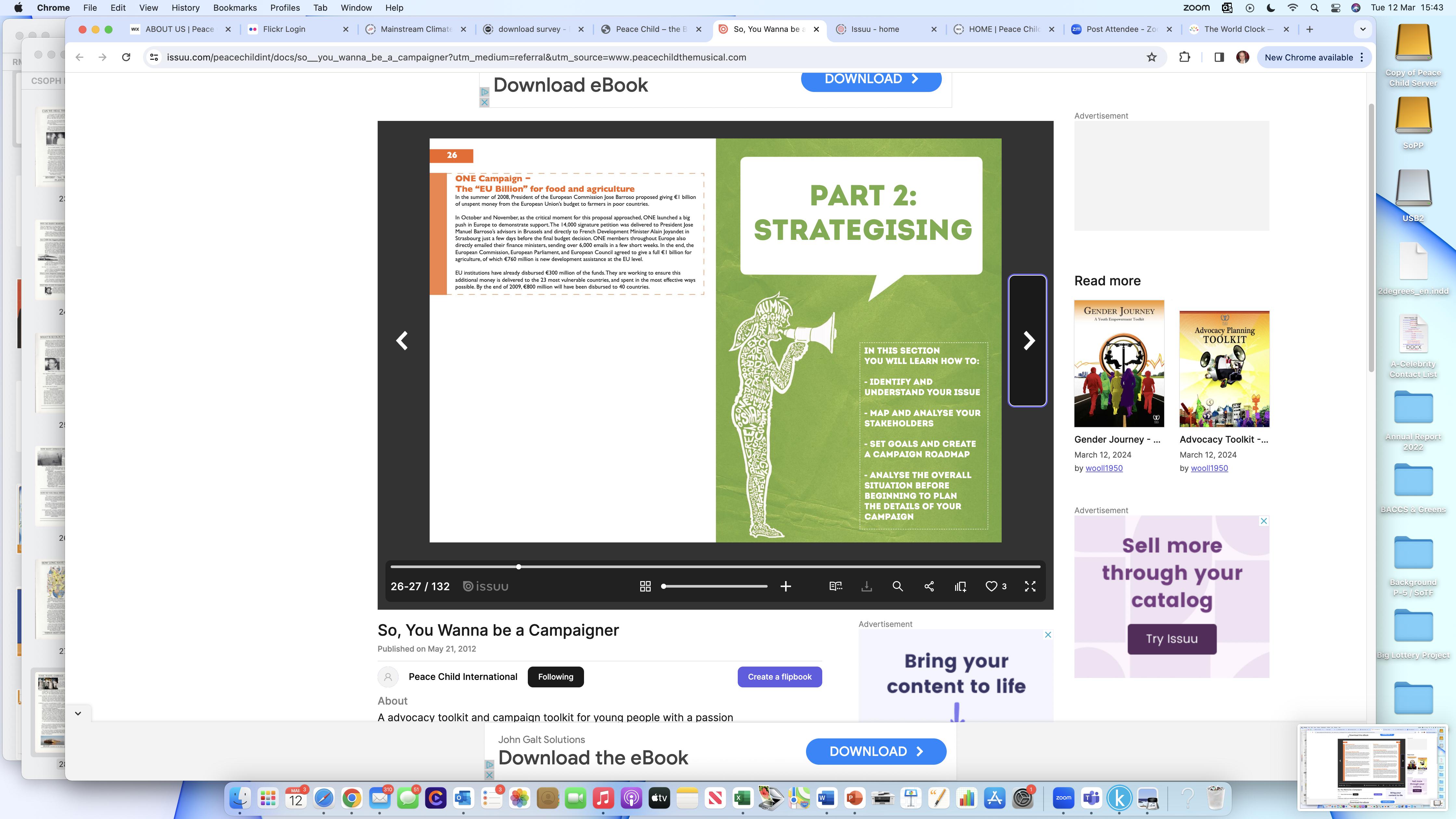This screenshot has width=1456, height=819.
Task: Open the reading mode text view icon
Action: pos(835,586)
